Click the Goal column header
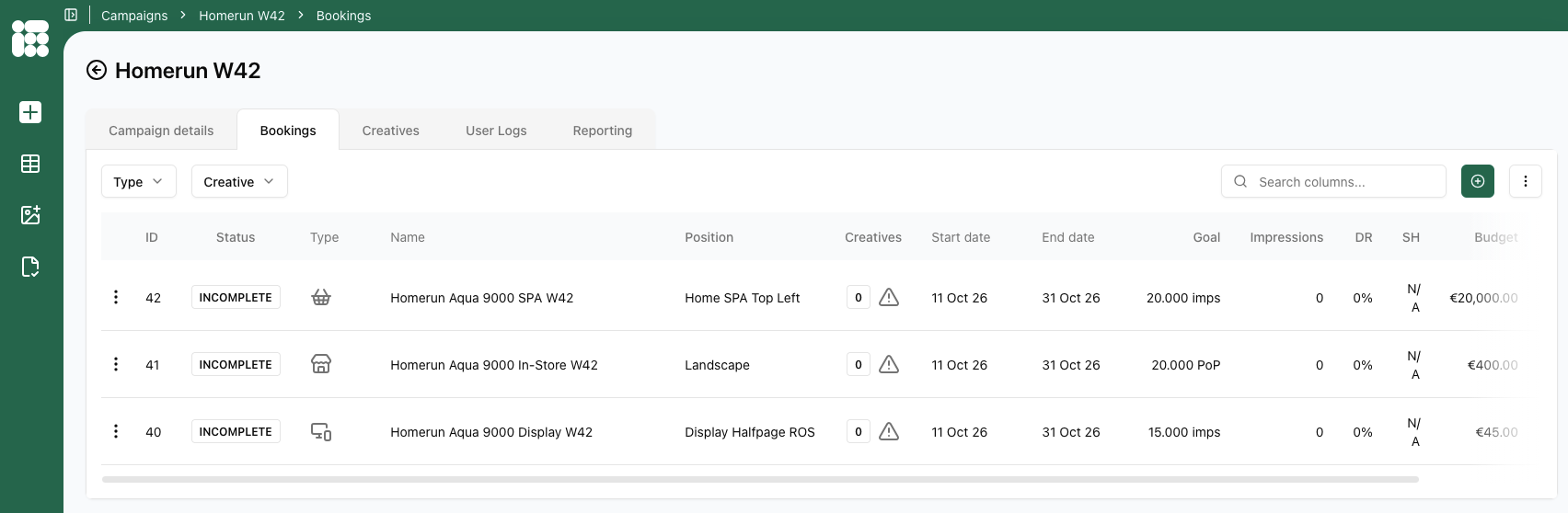 (1207, 237)
